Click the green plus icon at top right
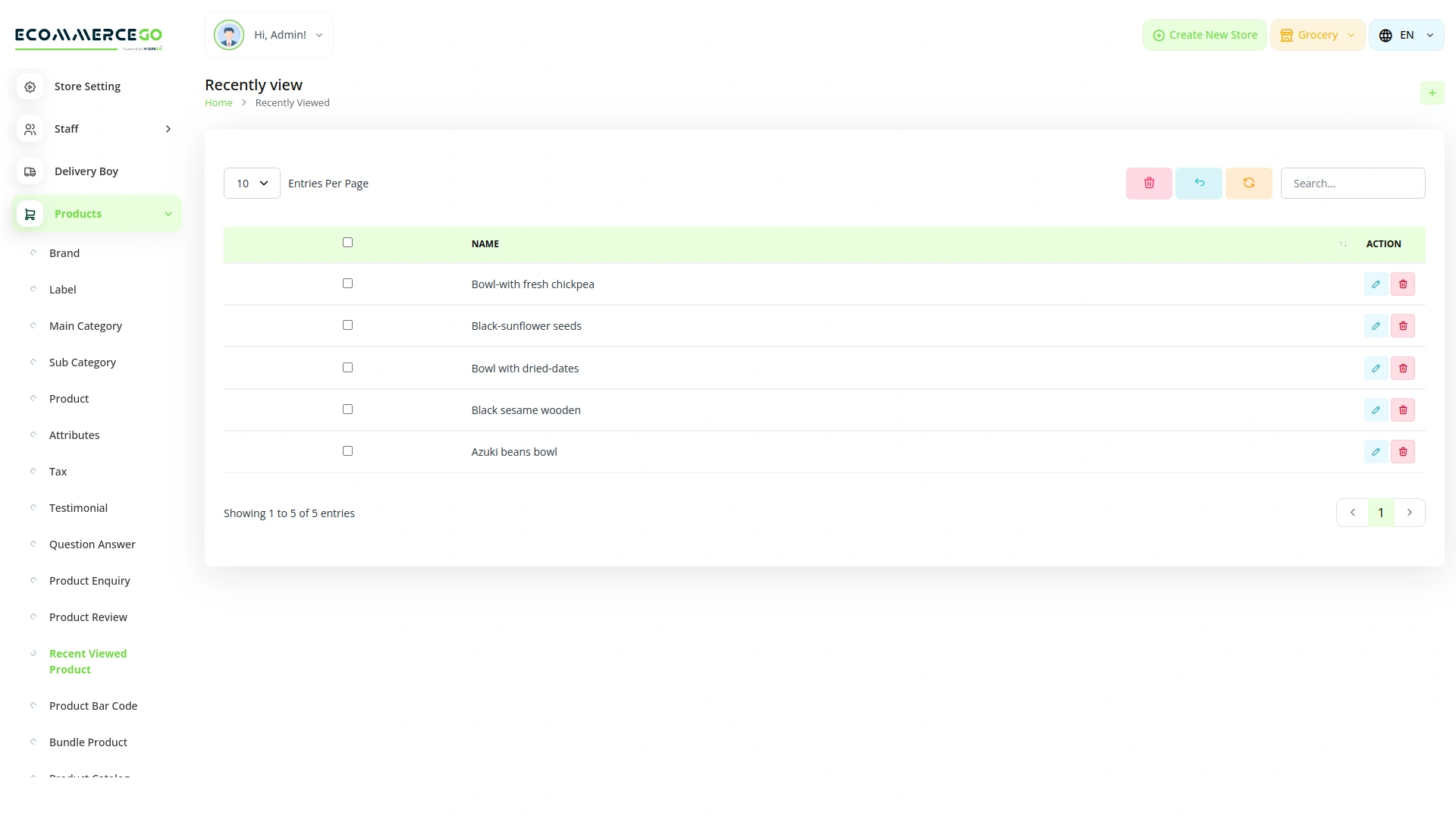 pos(1432,92)
